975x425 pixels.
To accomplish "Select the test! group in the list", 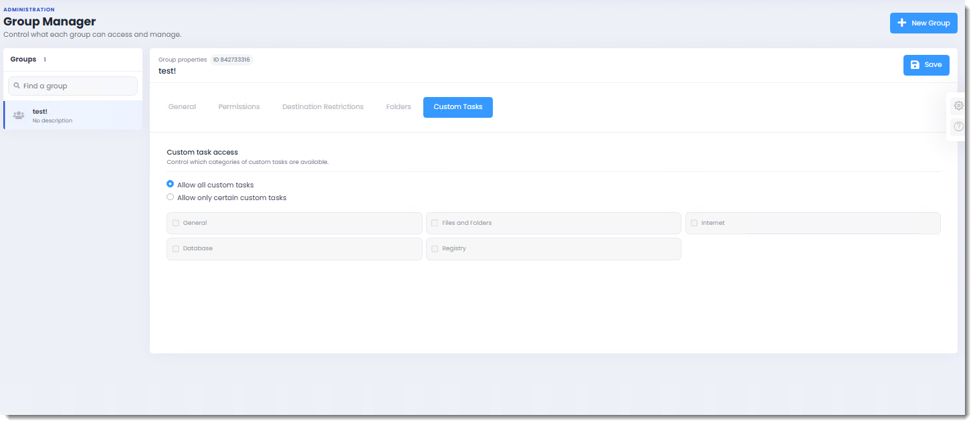I will [73, 115].
